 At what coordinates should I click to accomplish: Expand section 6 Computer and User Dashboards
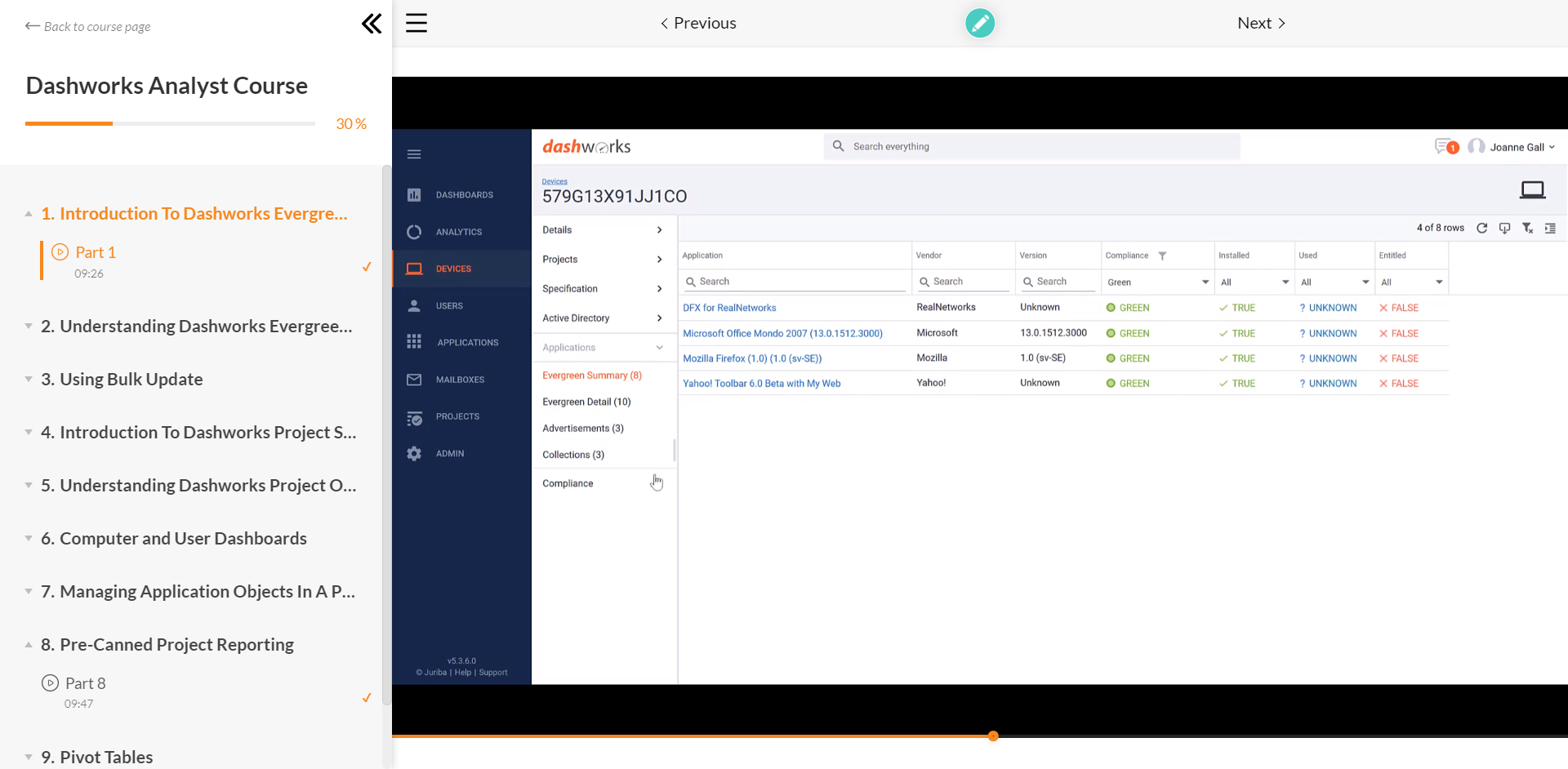click(173, 539)
